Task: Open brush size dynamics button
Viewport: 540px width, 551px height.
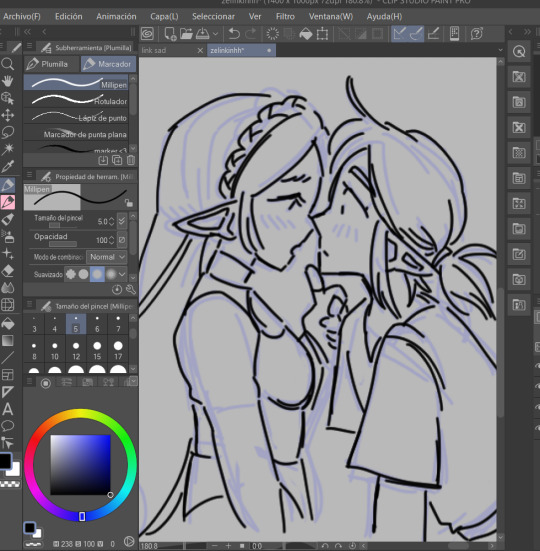Action: [122, 221]
